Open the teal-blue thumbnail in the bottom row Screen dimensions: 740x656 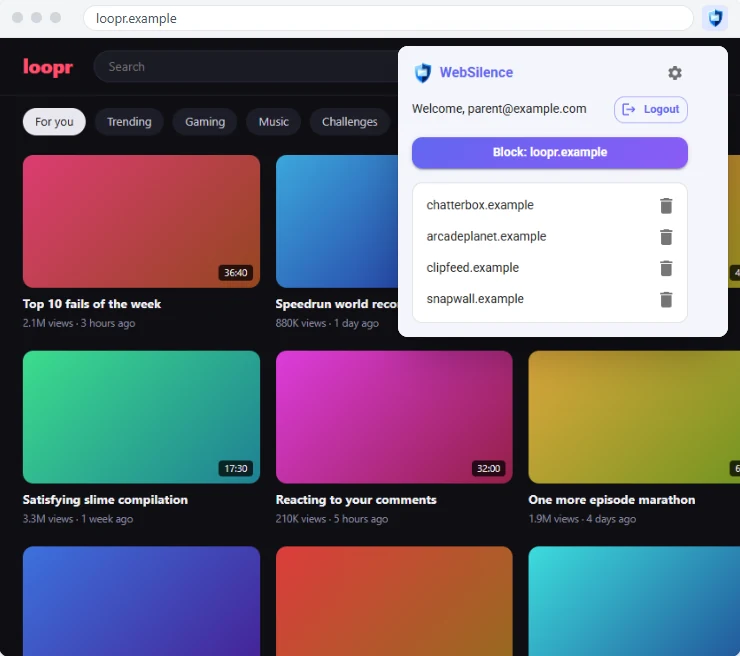[x=634, y=601]
